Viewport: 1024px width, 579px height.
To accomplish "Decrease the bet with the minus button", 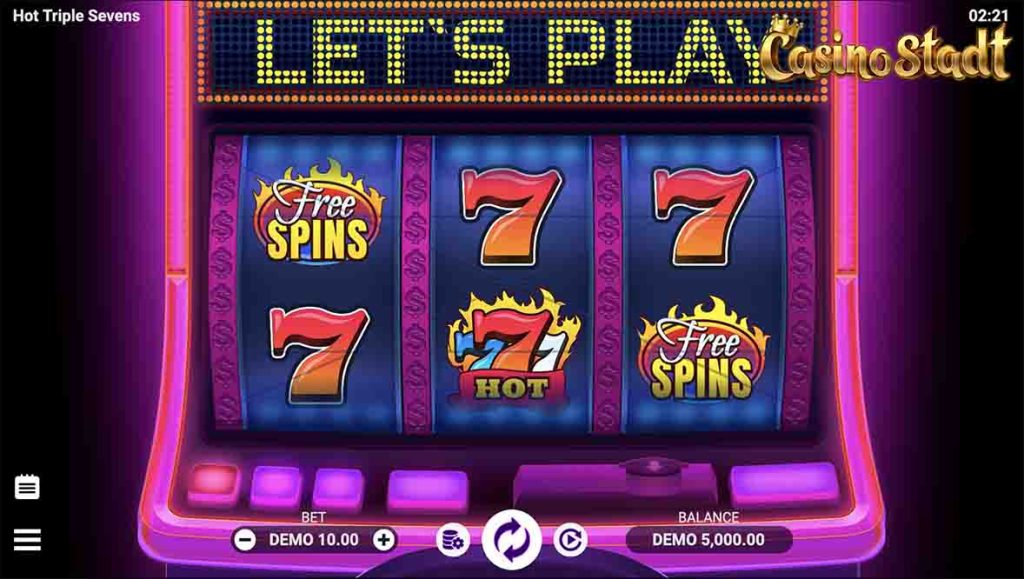I will [x=245, y=540].
